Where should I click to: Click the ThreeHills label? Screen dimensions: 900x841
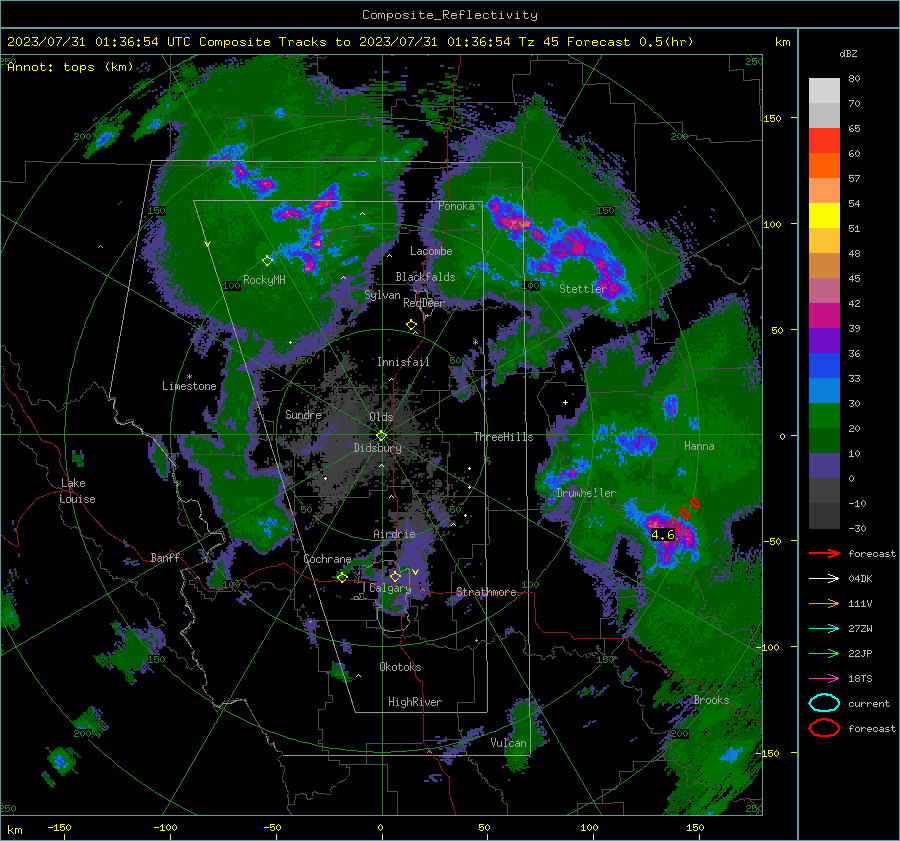pyautogui.click(x=503, y=437)
